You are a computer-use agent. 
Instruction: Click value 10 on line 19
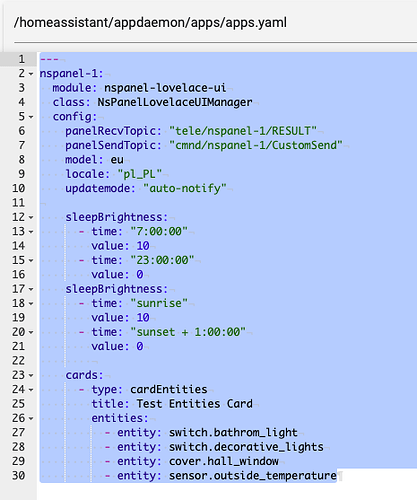(x=143, y=318)
